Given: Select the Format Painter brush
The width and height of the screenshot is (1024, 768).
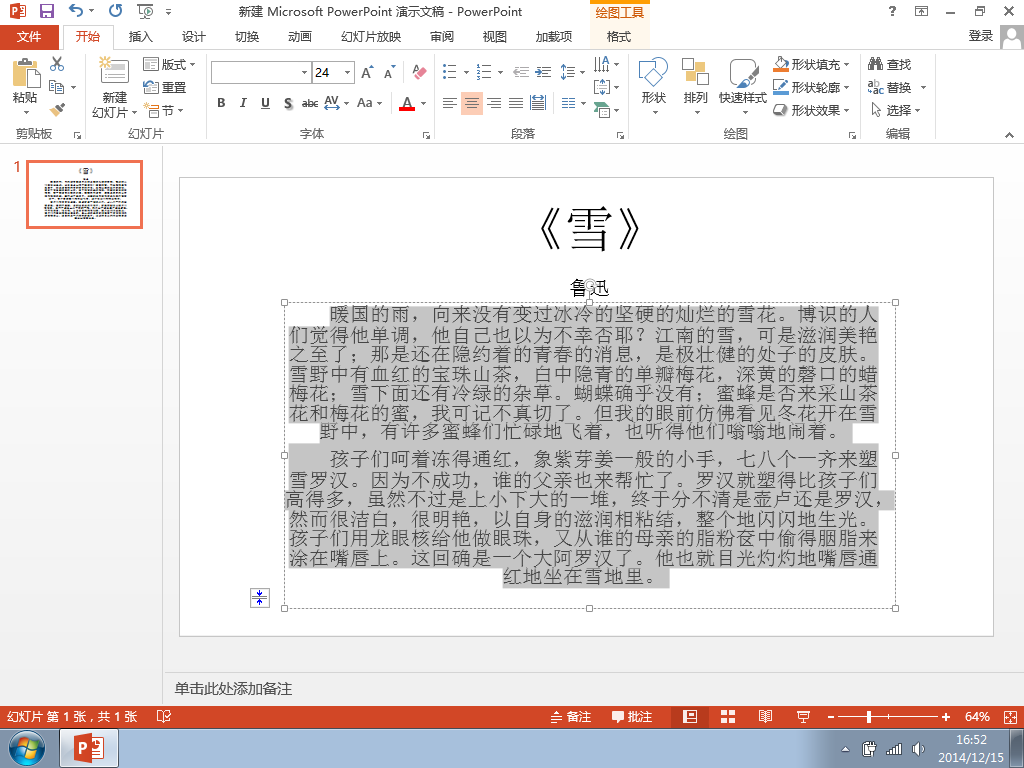Looking at the screenshot, I should click(57, 110).
